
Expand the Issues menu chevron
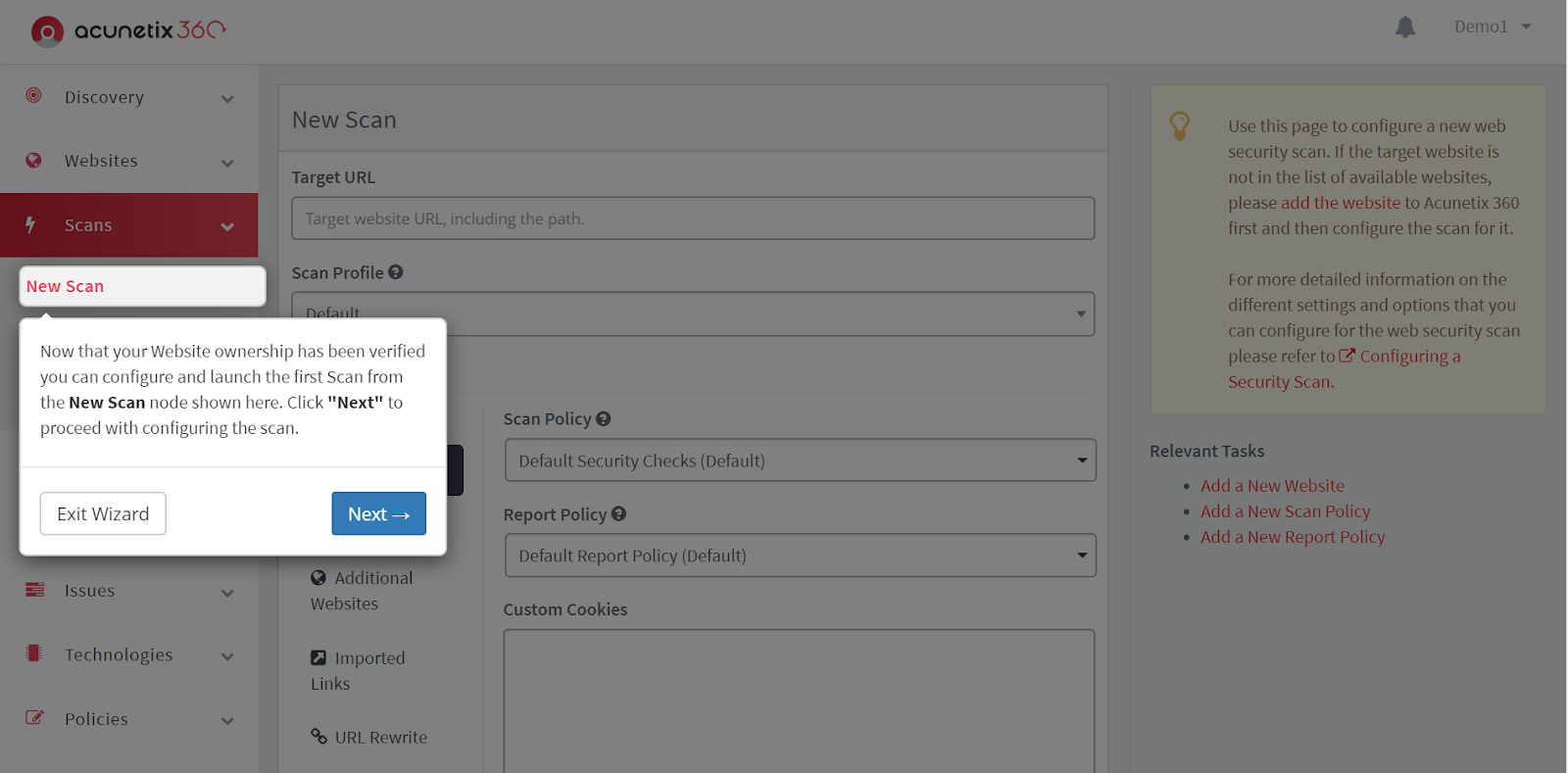[x=227, y=593]
